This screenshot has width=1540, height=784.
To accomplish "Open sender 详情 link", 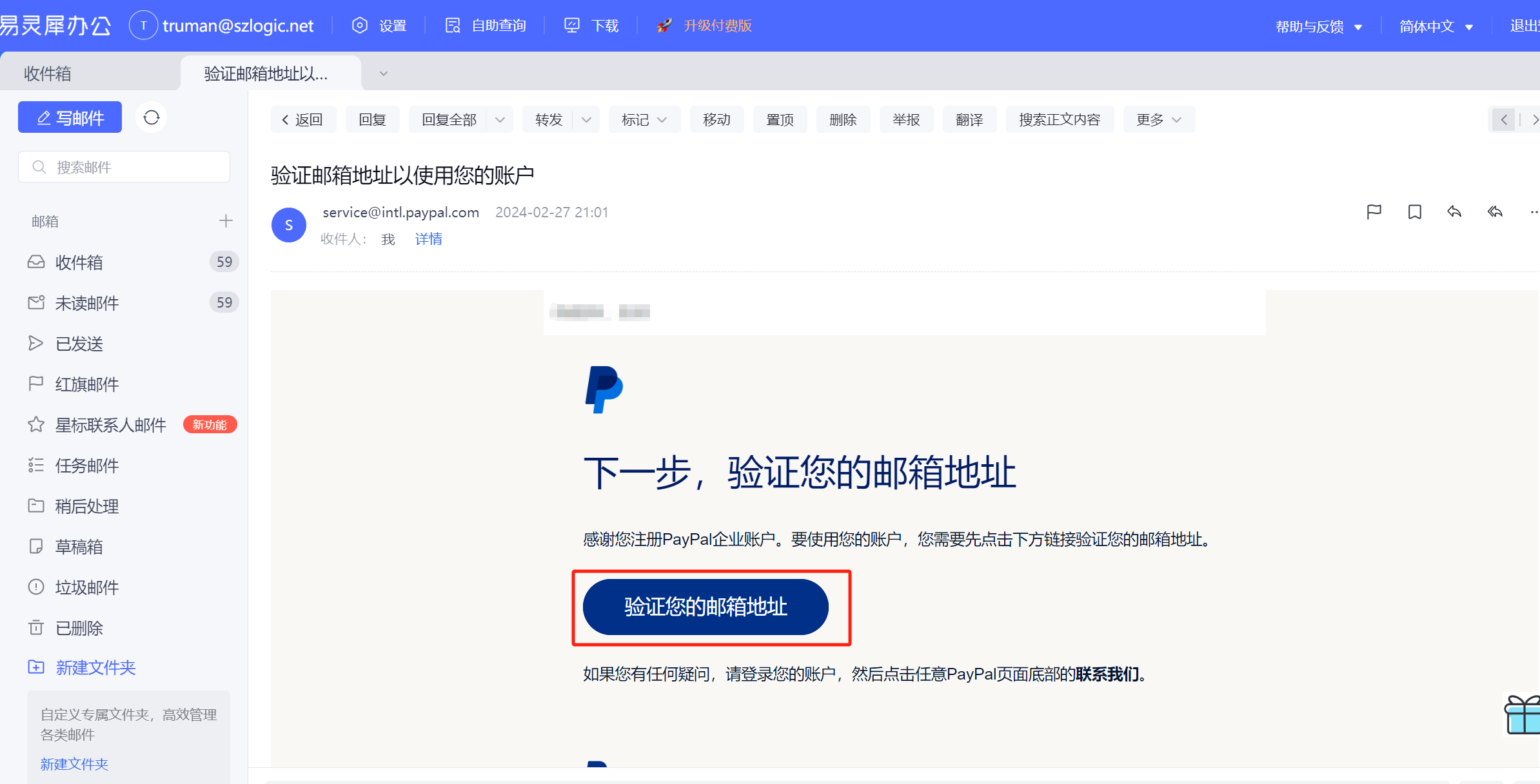I will coord(428,239).
